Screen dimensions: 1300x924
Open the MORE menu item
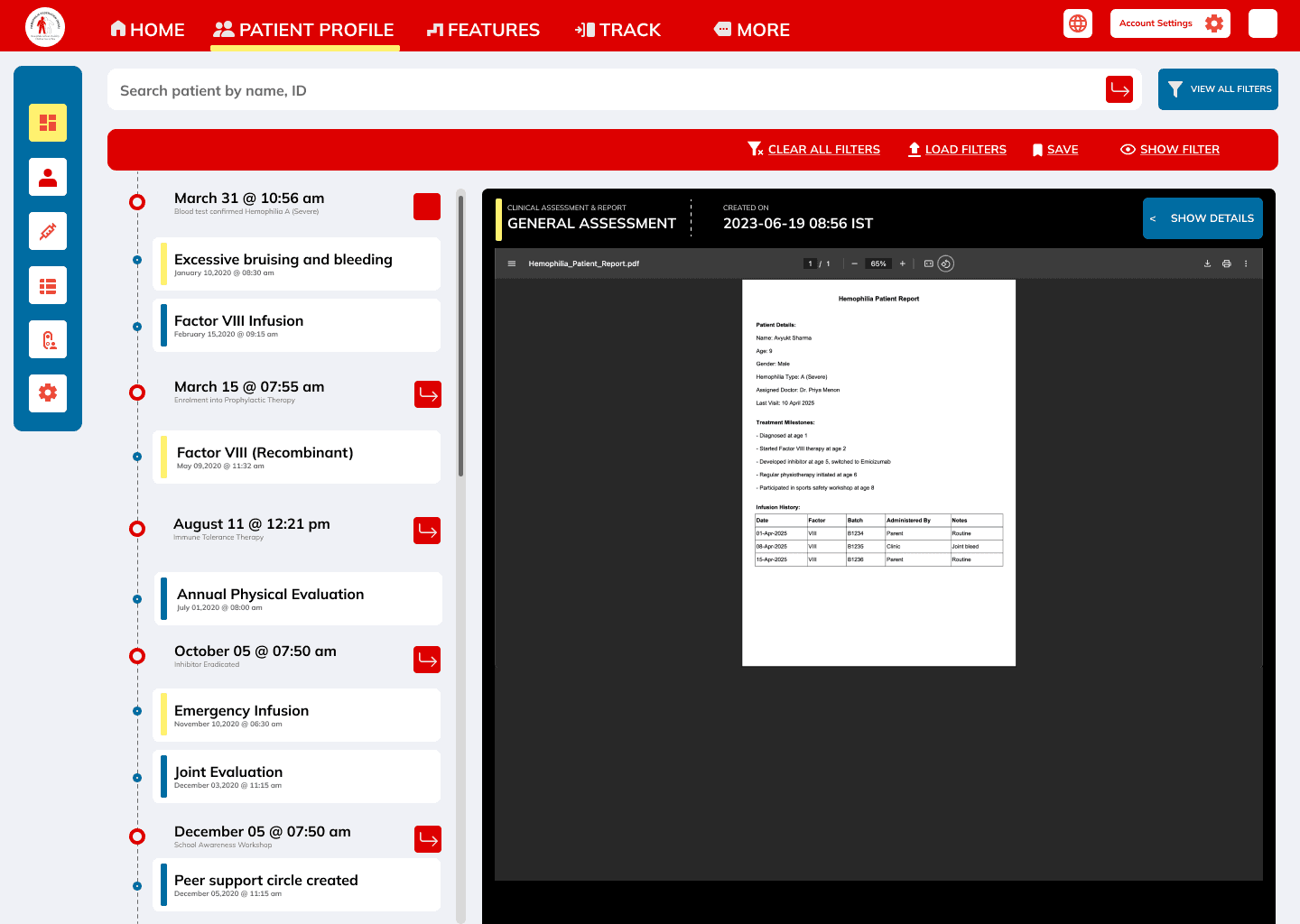[751, 30]
